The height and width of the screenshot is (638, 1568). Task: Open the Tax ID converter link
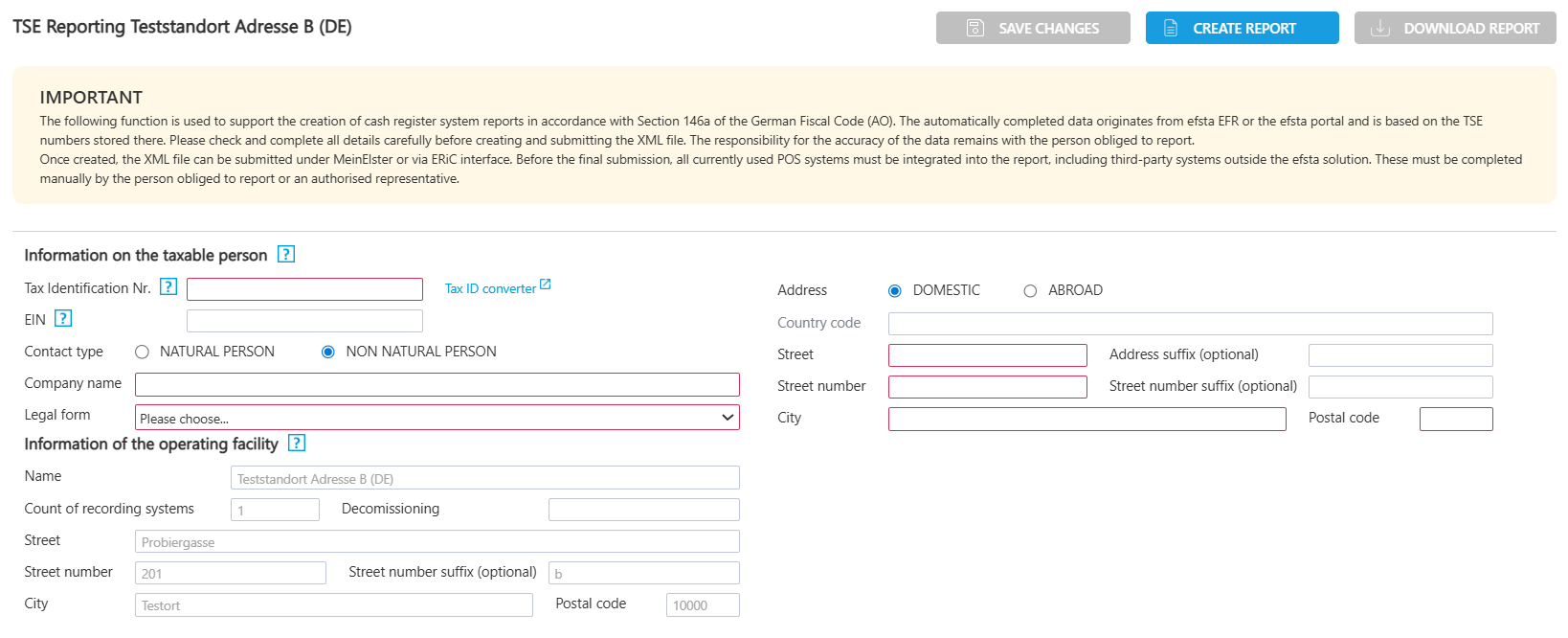coord(490,288)
